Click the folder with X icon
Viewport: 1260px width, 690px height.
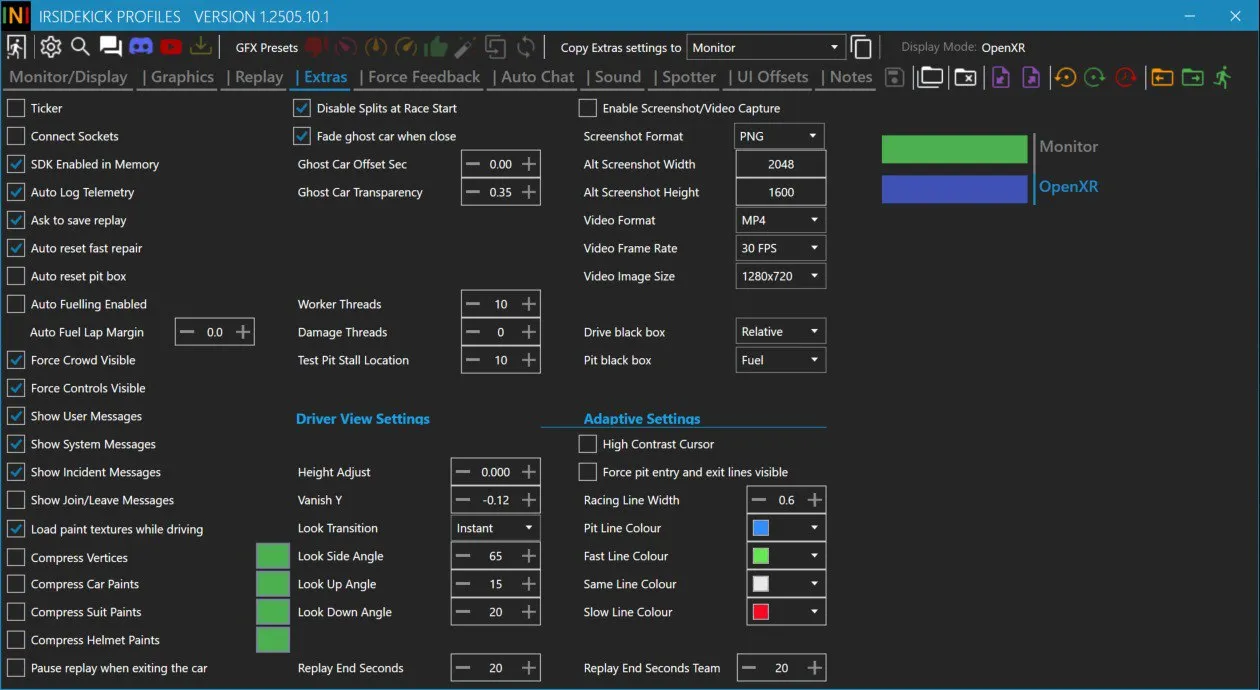pyautogui.click(x=965, y=77)
